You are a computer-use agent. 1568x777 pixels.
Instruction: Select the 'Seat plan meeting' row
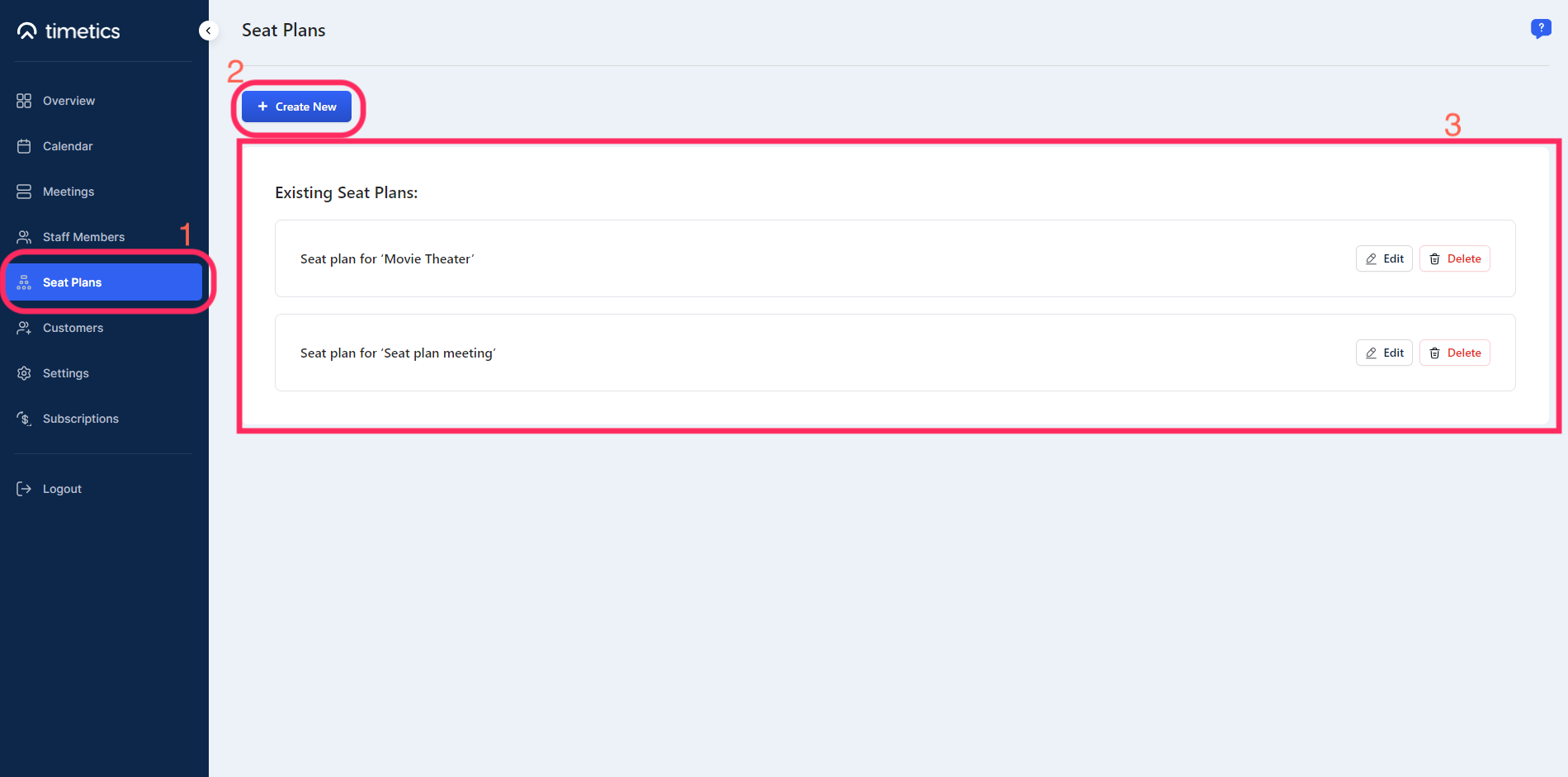[398, 353]
